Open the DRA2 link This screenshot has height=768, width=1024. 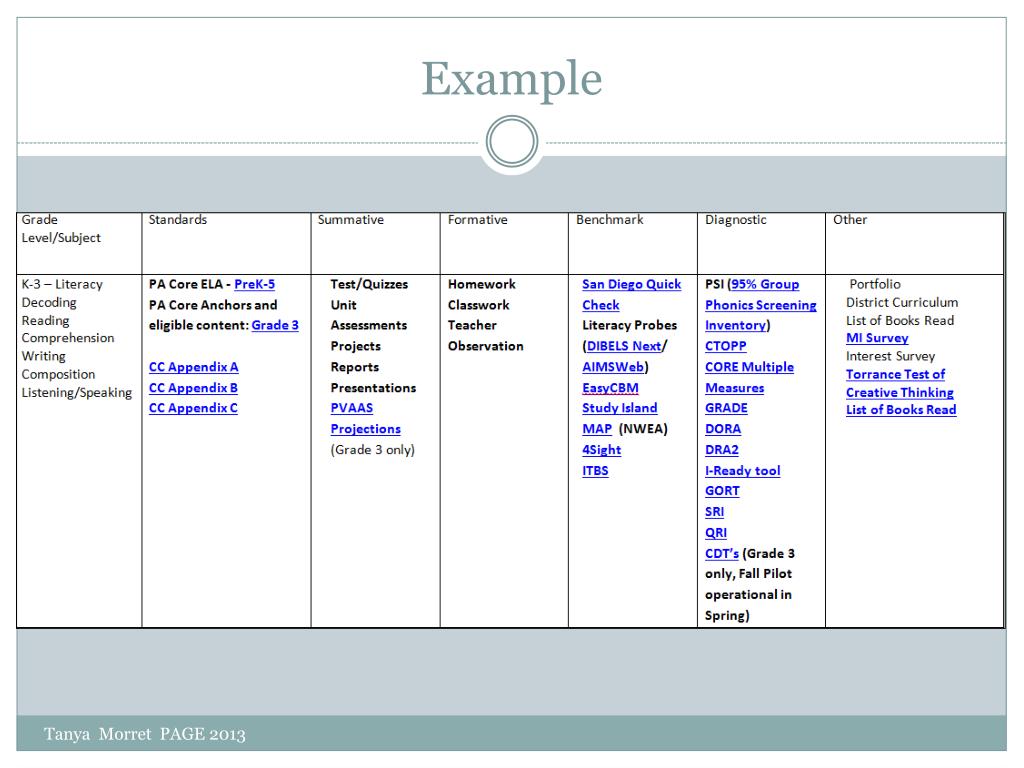point(722,450)
